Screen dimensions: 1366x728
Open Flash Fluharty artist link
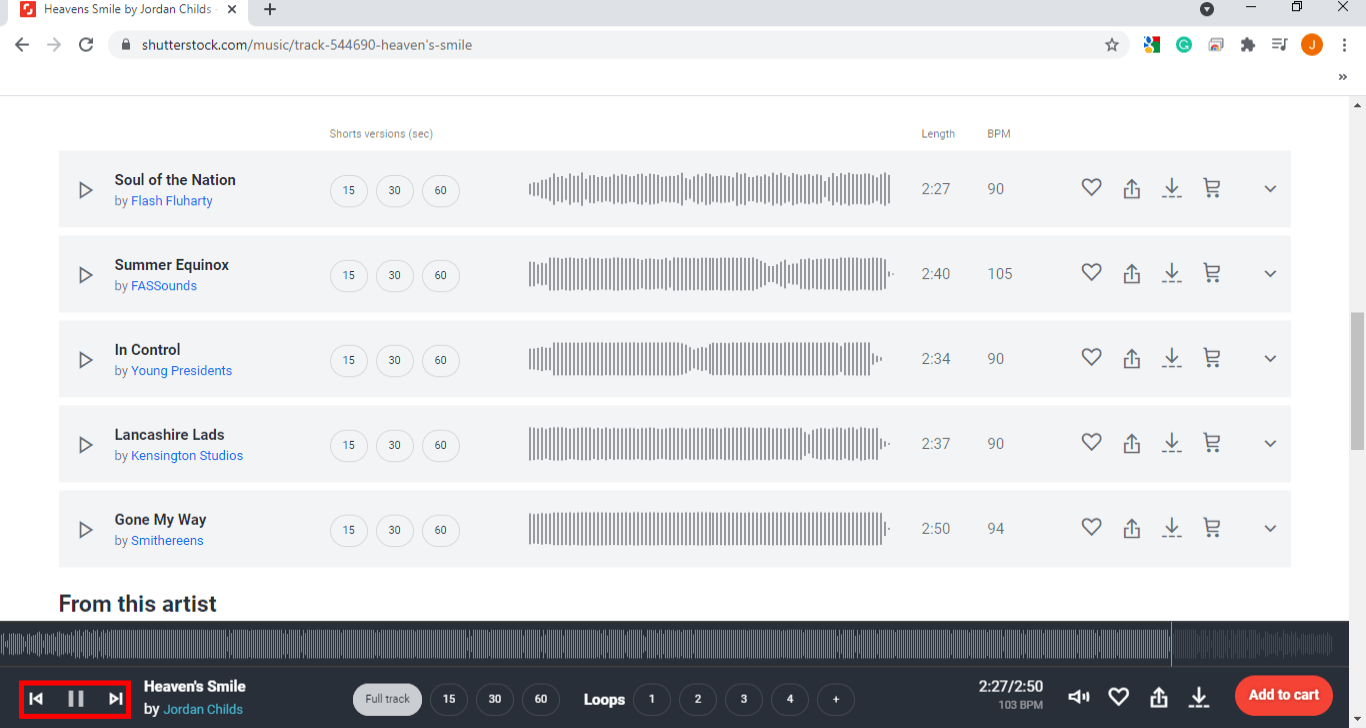coord(172,201)
